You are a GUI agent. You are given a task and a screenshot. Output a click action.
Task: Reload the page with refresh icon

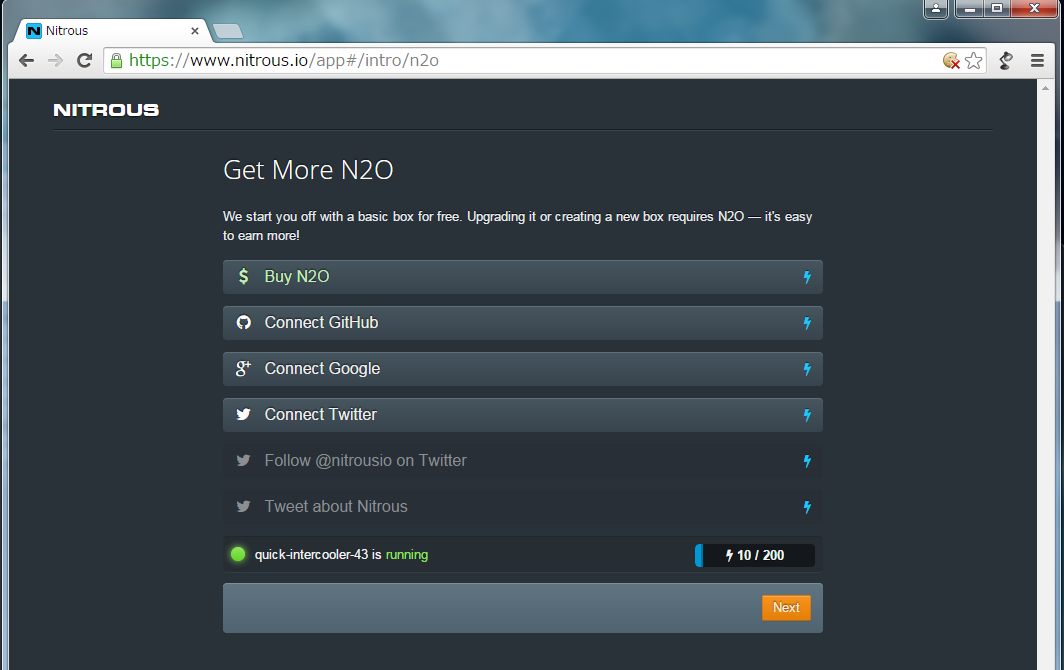[84, 60]
